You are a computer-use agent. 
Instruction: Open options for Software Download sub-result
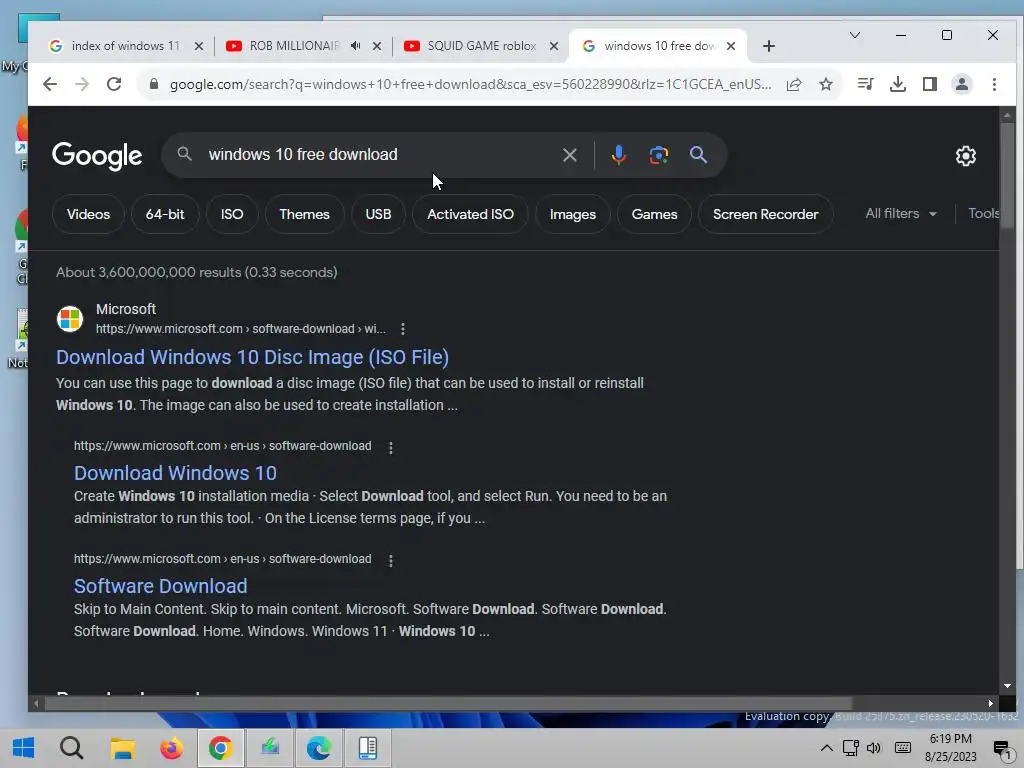[391, 560]
